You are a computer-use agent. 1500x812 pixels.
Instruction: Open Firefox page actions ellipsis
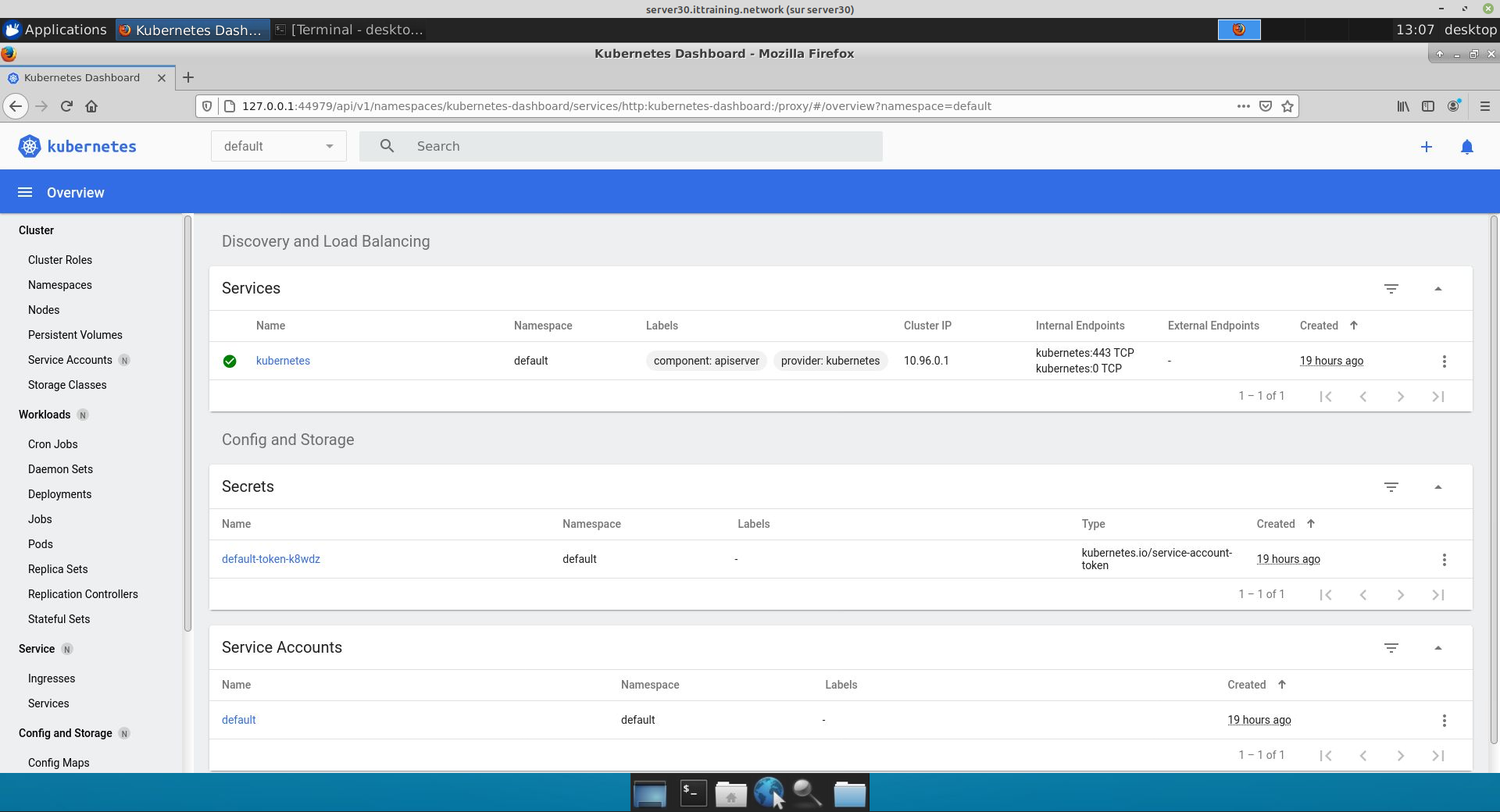pos(1243,106)
